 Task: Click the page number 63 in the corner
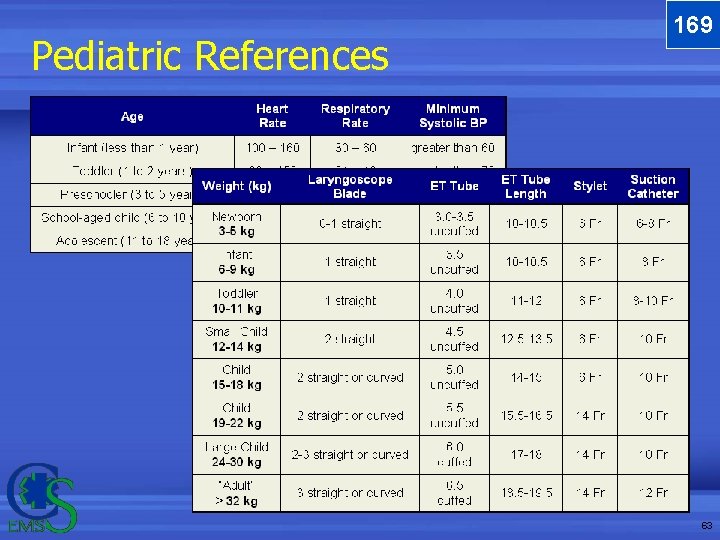[x=707, y=525]
